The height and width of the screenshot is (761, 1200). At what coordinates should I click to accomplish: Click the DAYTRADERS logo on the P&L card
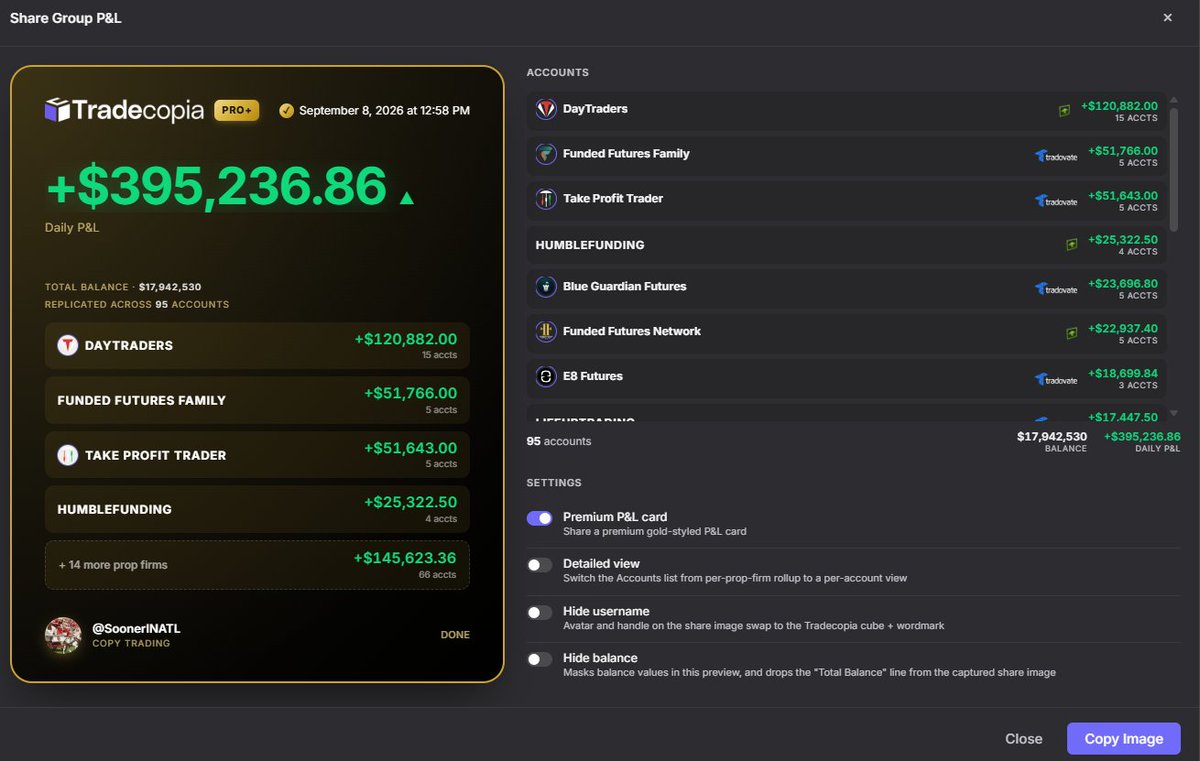pyautogui.click(x=68, y=345)
